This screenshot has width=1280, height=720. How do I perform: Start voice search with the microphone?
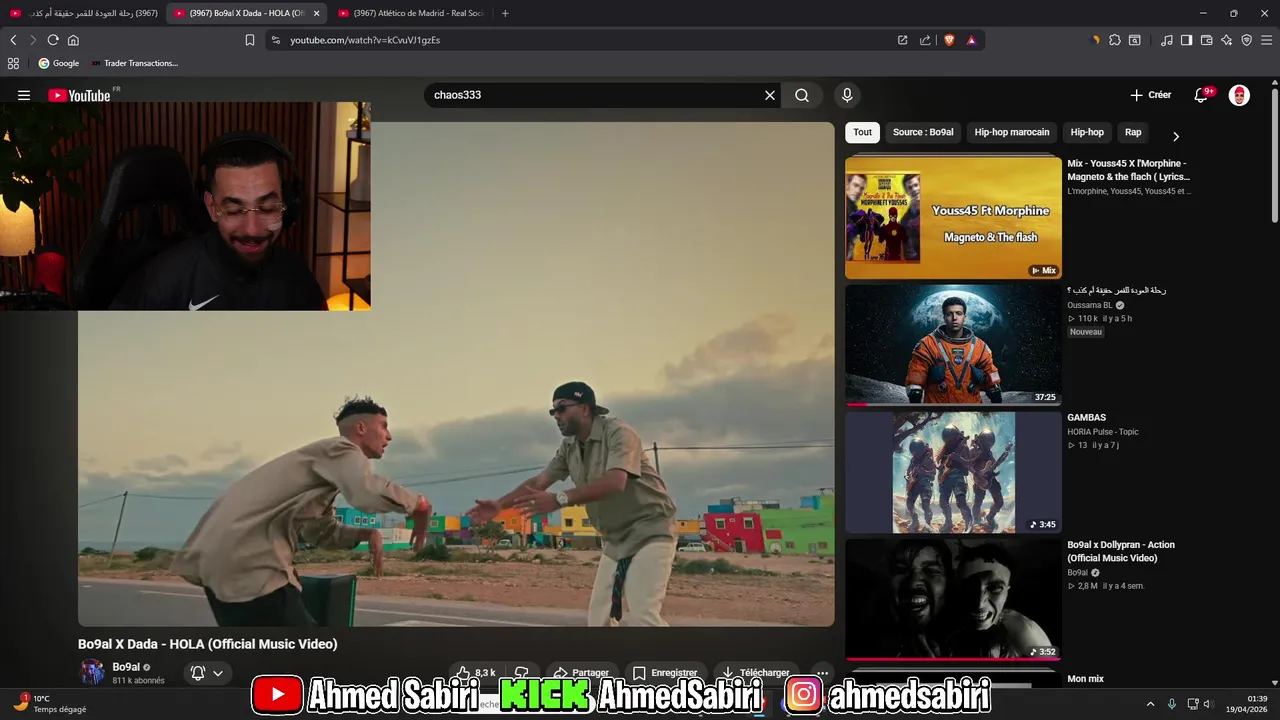tap(847, 95)
